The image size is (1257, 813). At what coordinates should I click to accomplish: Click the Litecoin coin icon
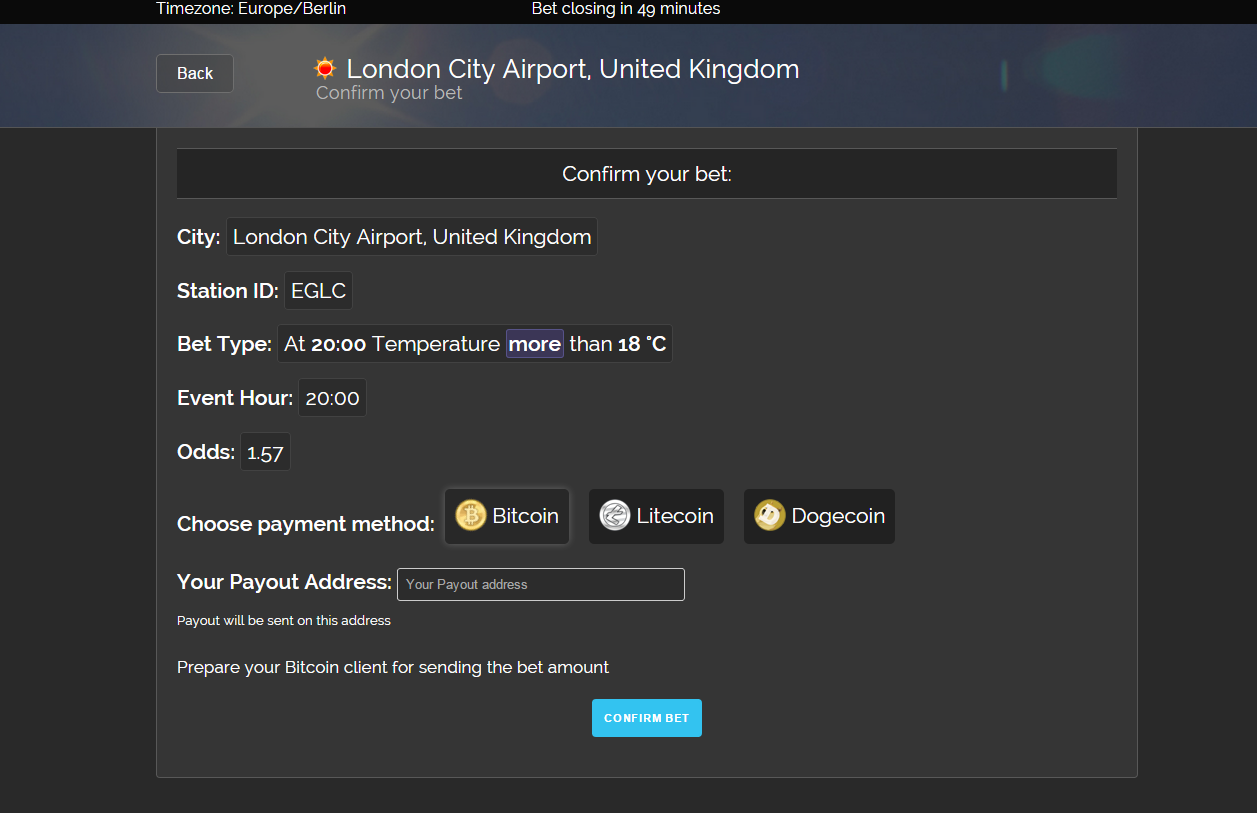point(615,515)
